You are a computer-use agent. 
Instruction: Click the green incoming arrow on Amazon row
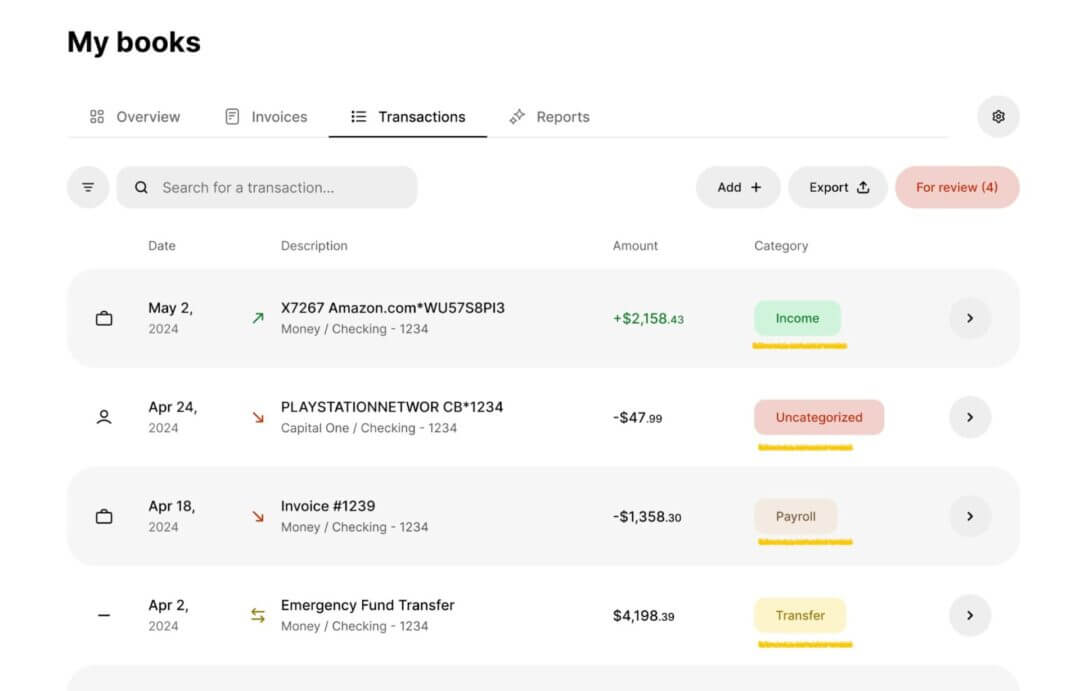click(258, 318)
